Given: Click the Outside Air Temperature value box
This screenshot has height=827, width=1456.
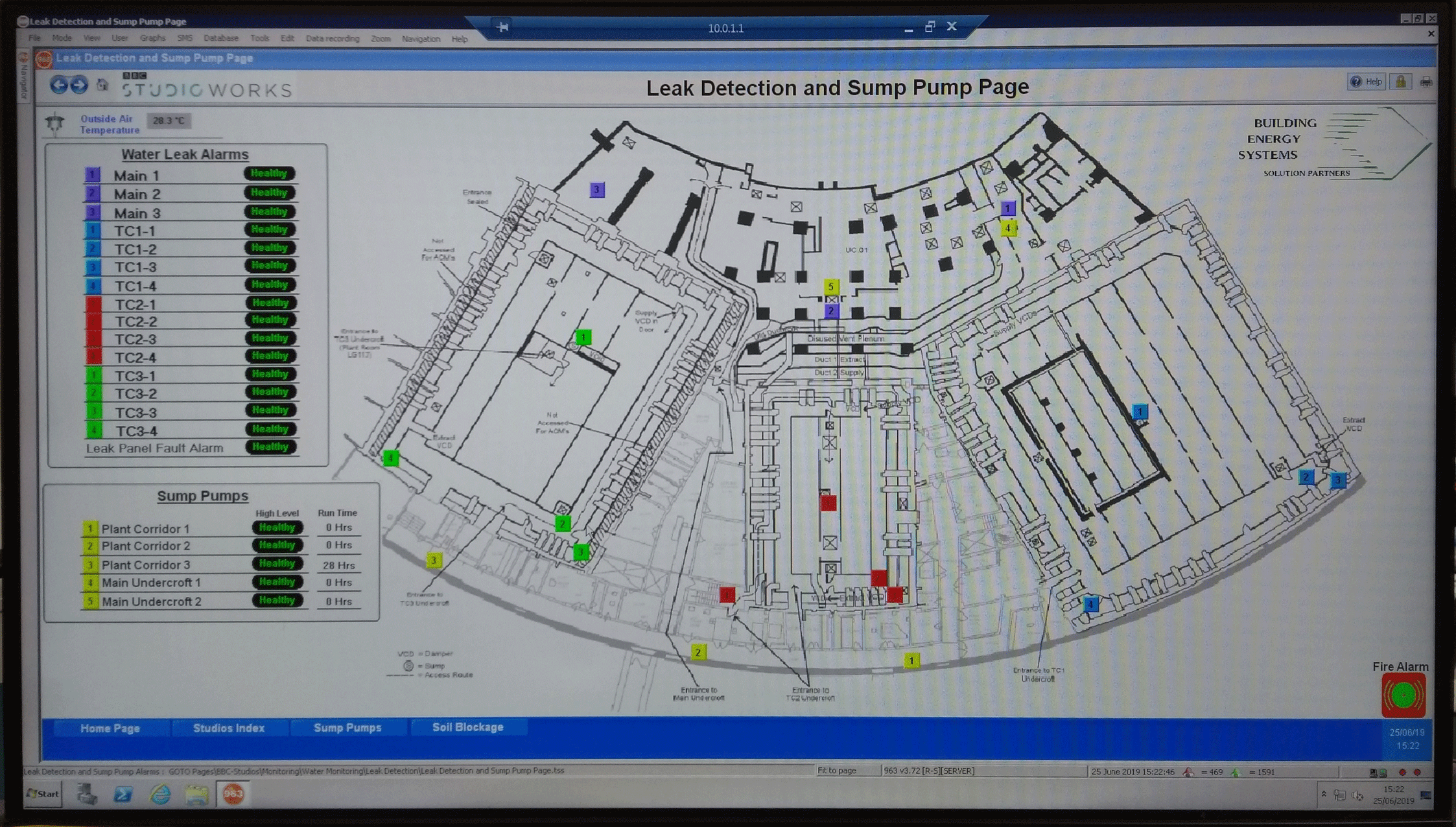Looking at the screenshot, I should (x=169, y=121).
